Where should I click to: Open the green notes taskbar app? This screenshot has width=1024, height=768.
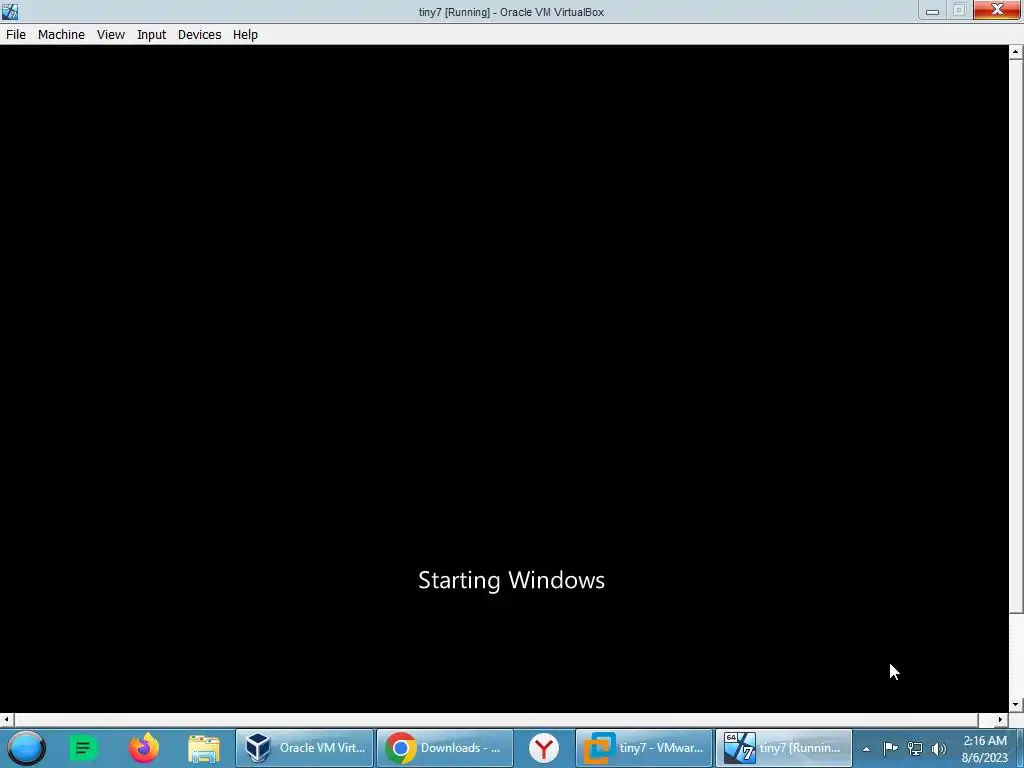click(83, 748)
